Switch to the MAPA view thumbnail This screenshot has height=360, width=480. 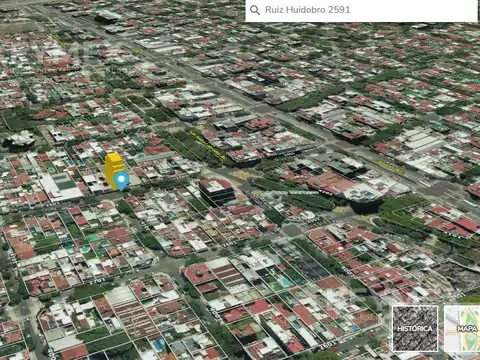tap(462, 329)
